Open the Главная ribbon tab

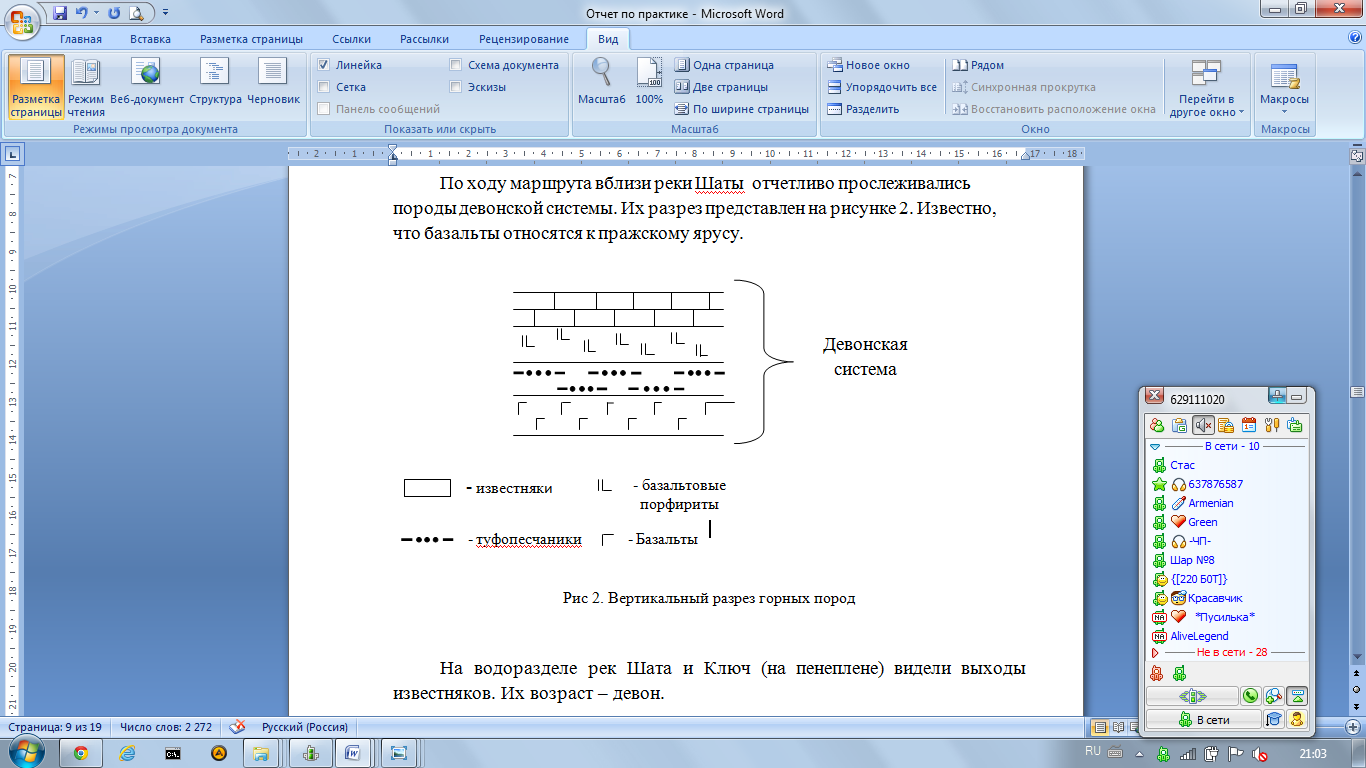(x=80, y=39)
